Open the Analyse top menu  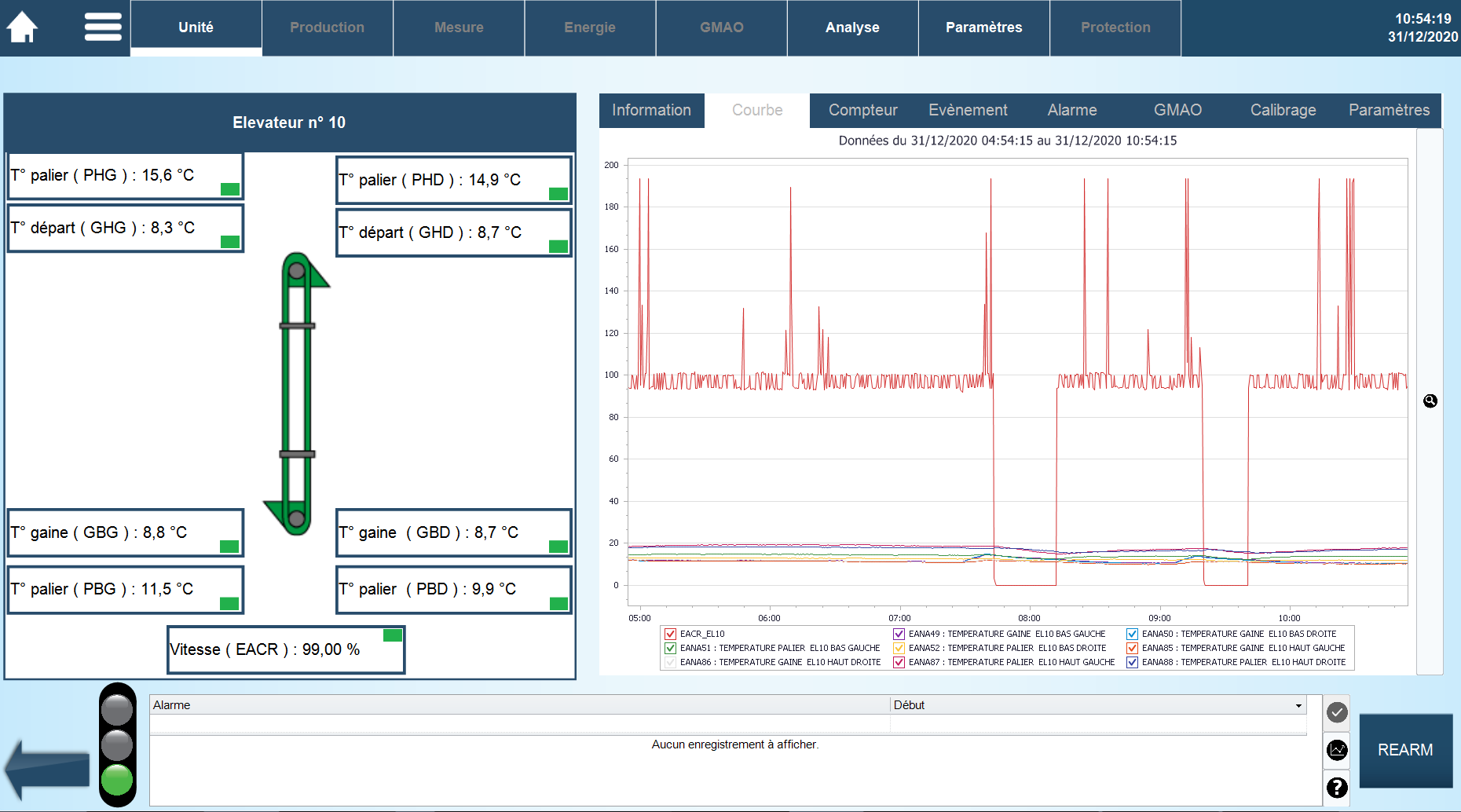852,27
